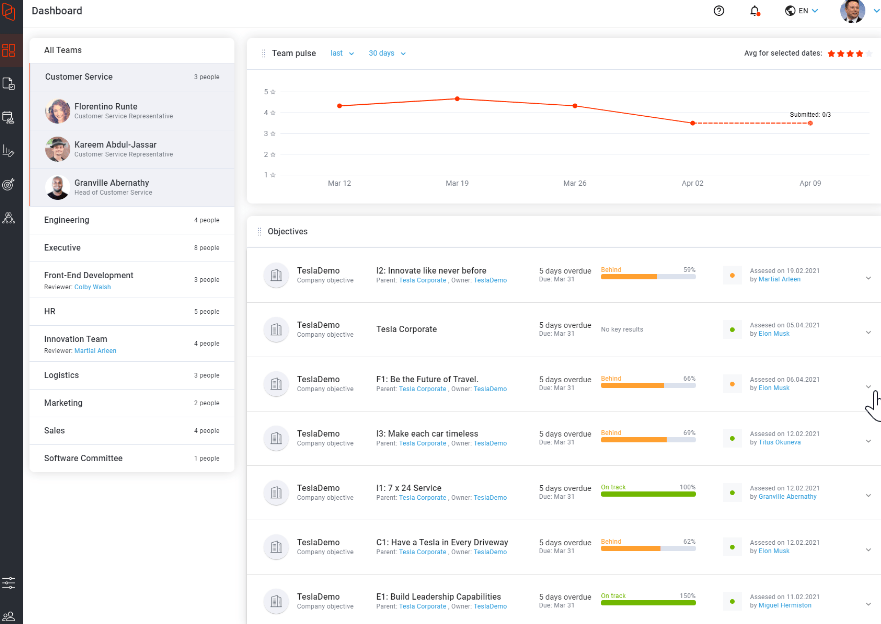Expand the I1: 7 x 24 Service row
The height and width of the screenshot is (624, 881).
click(868, 495)
